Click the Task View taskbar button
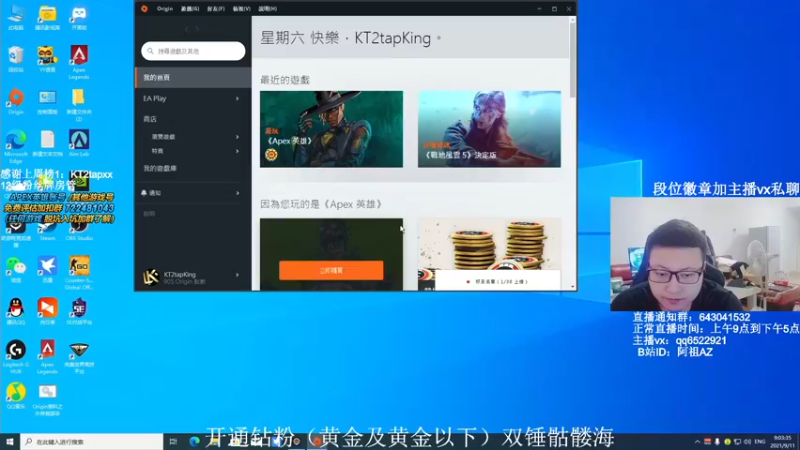The width and height of the screenshot is (800, 450). point(173,441)
